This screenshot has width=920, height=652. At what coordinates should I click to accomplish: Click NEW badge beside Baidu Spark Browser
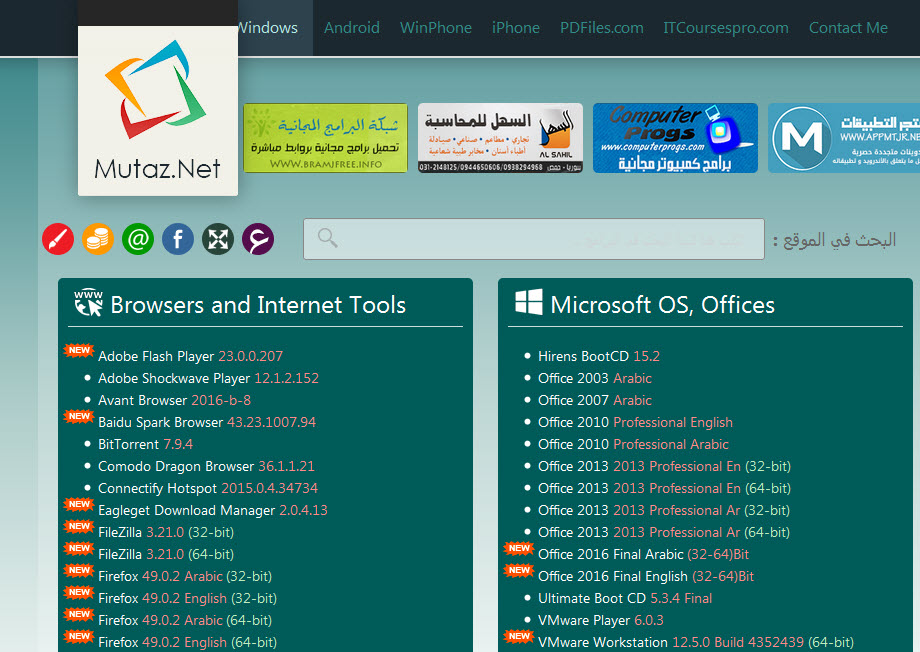click(x=79, y=416)
